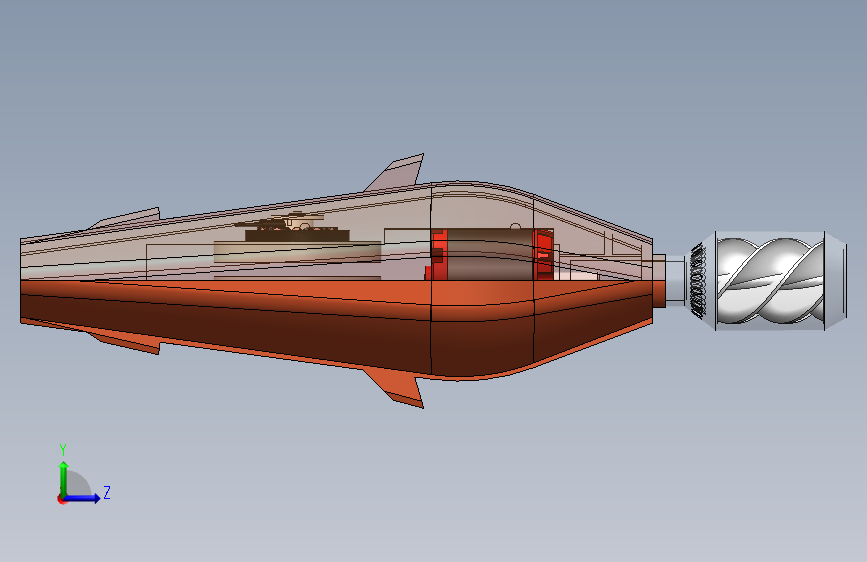Select the large lower orange fin

pyautogui.click(x=397, y=388)
